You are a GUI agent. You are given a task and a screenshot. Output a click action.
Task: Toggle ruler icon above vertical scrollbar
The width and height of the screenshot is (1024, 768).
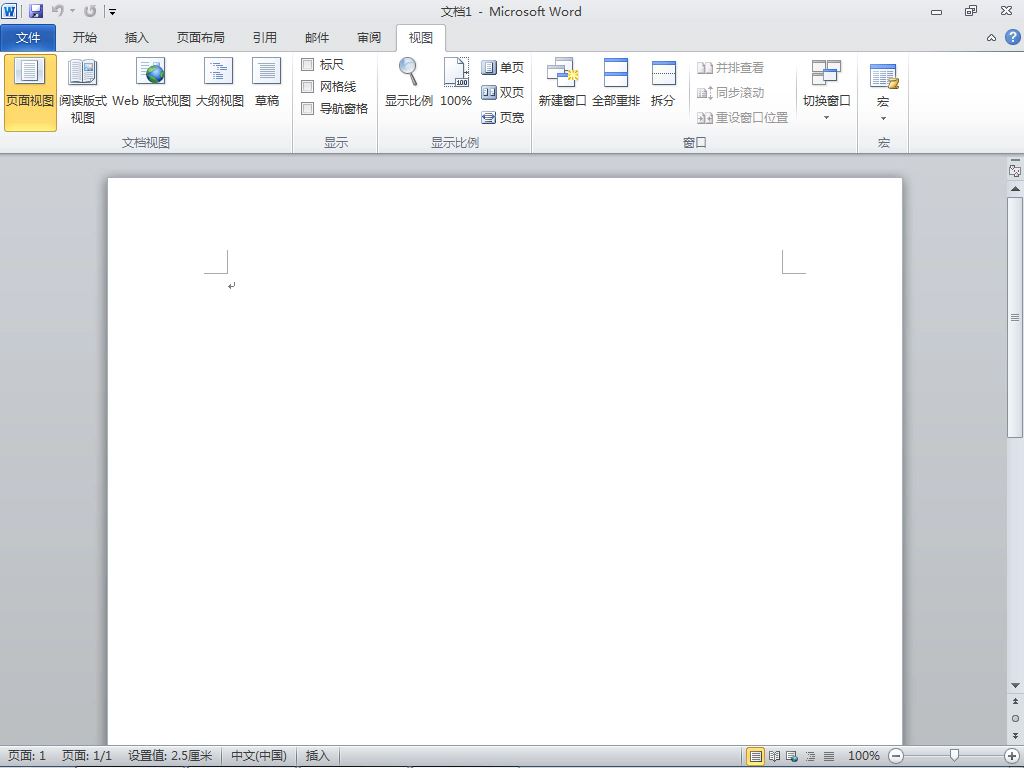tap(1015, 171)
